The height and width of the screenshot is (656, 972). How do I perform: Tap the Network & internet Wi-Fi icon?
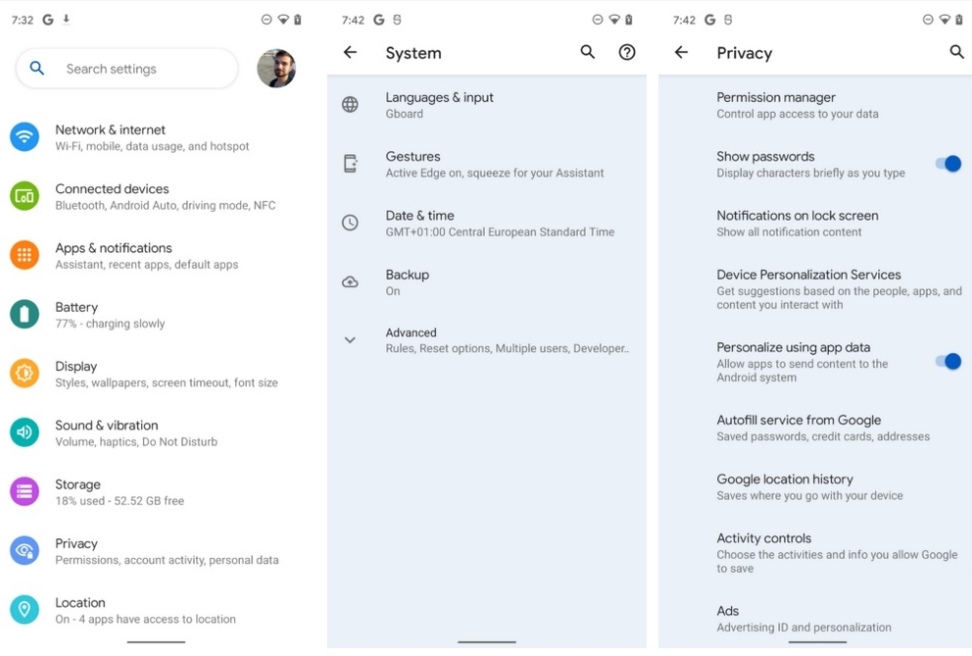[24, 137]
